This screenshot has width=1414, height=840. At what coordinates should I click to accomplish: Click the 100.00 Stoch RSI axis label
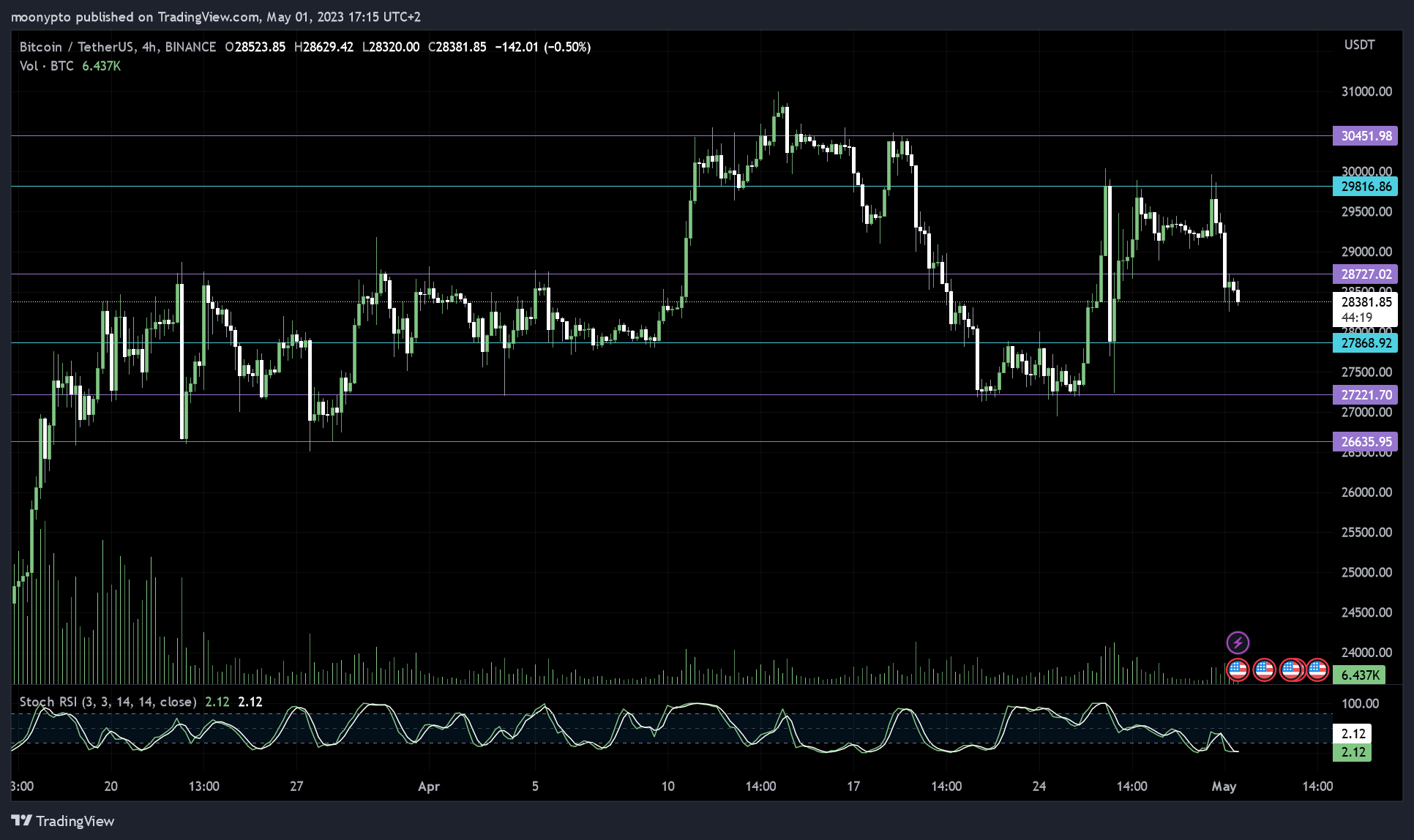[1360, 703]
